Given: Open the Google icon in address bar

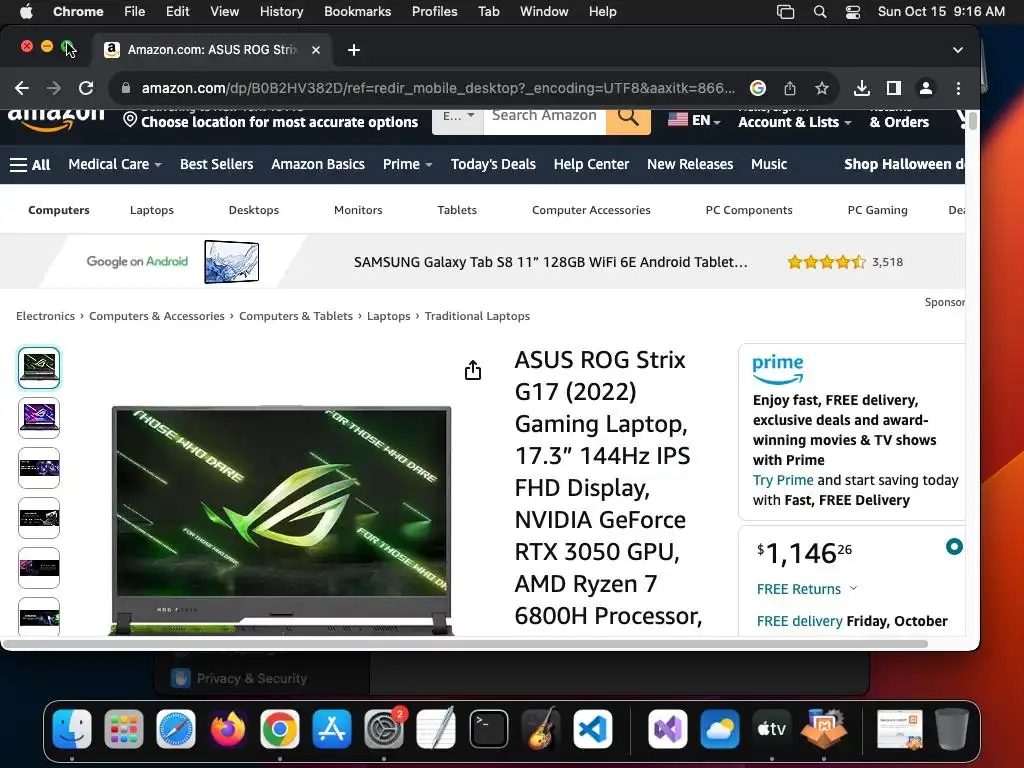Looking at the screenshot, I should pyautogui.click(x=758, y=88).
